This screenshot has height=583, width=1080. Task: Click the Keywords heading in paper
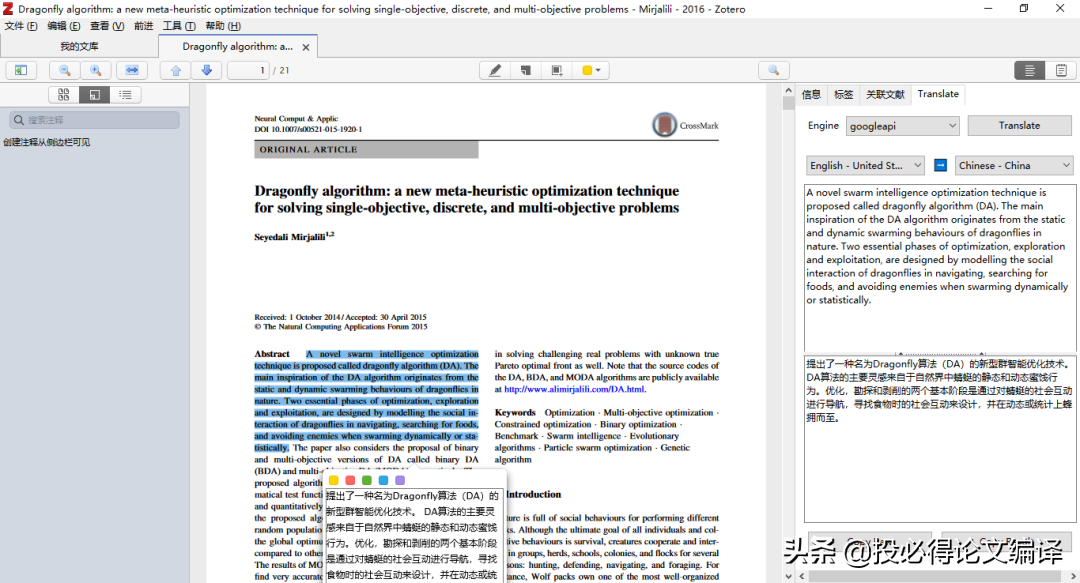pos(515,412)
